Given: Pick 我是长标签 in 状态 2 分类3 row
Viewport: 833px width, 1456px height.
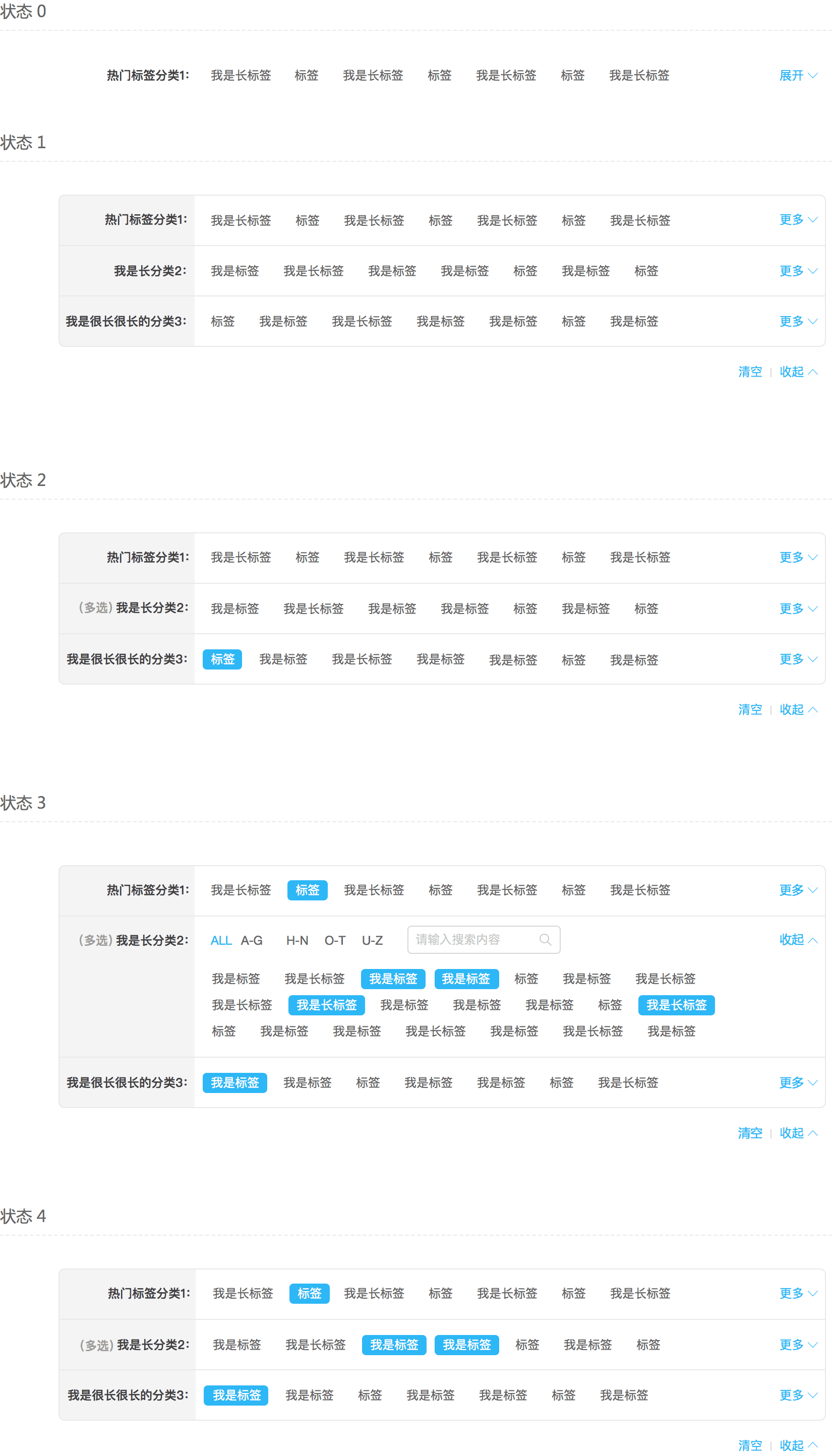Looking at the screenshot, I should 362,659.
